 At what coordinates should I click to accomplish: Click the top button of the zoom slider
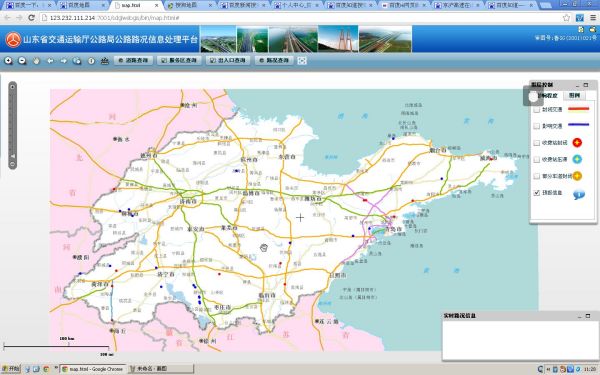pyautogui.click(x=13, y=87)
